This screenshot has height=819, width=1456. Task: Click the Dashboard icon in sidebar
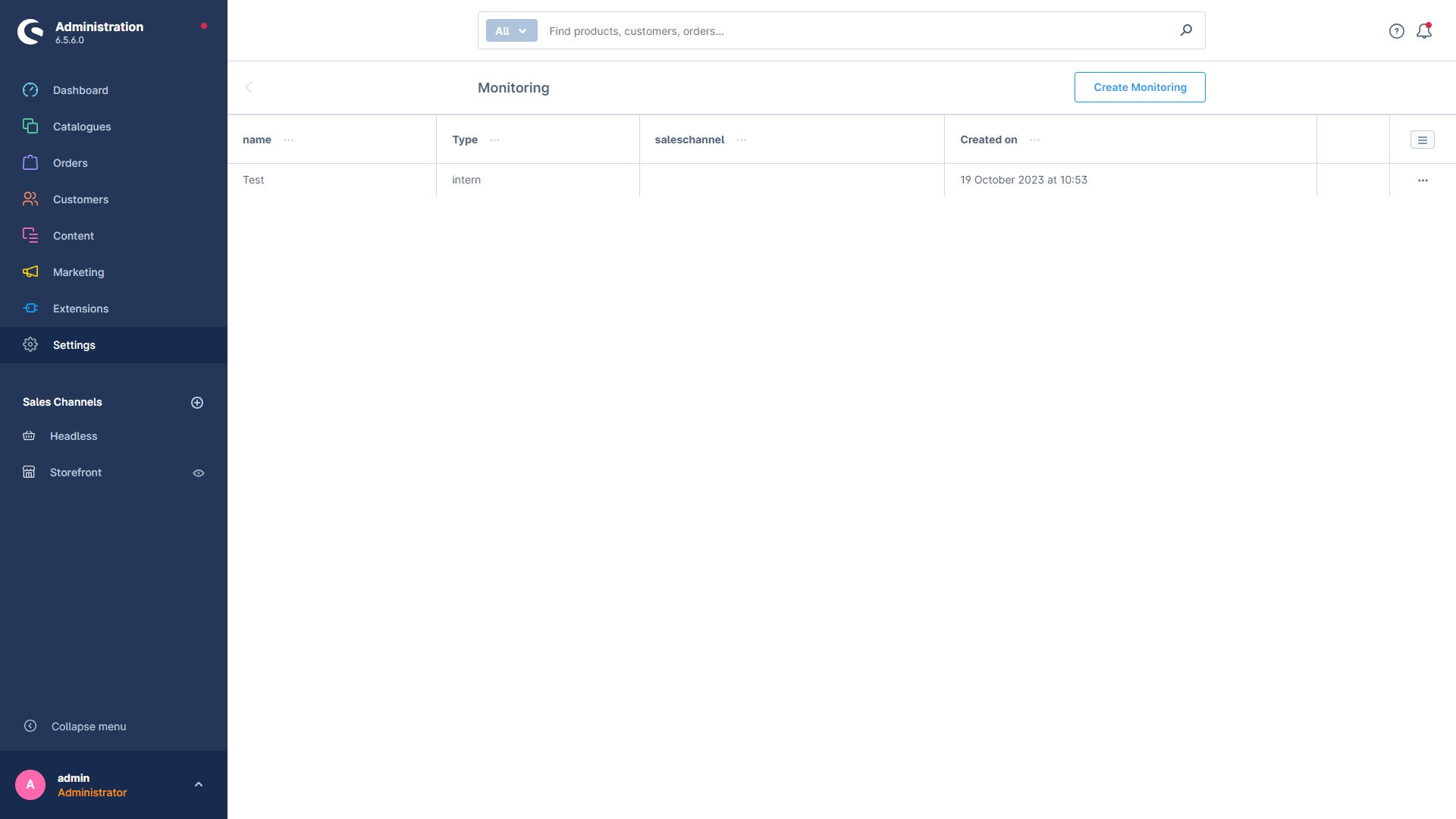30,90
